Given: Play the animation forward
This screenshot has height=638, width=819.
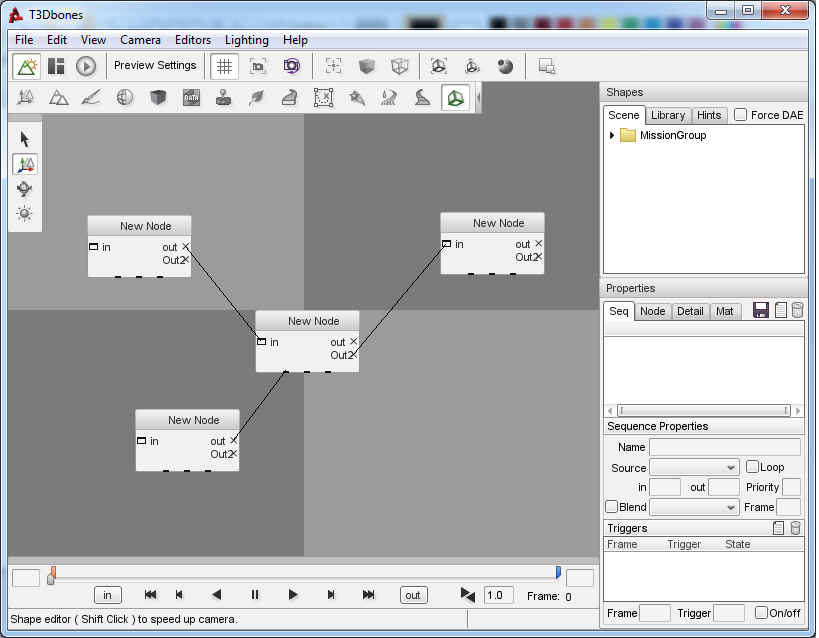Looking at the screenshot, I should click(x=292, y=595).
